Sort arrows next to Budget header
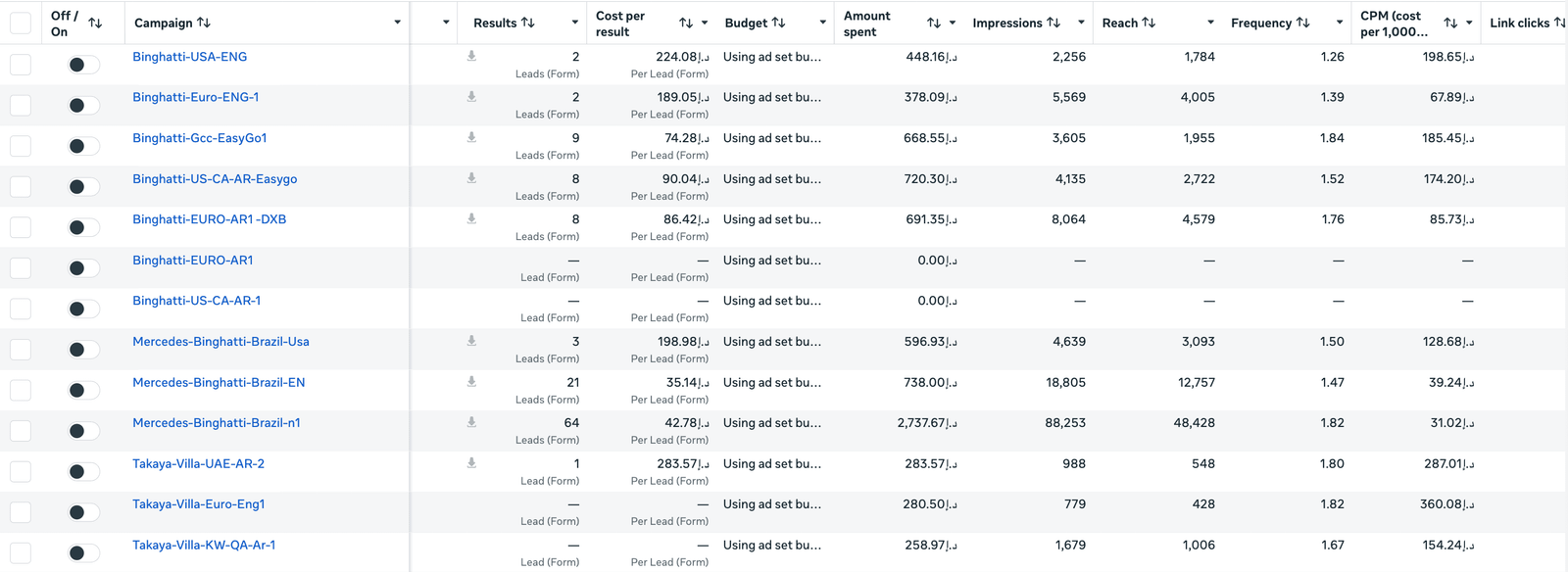The width and height of the screenshot is (1568, 572). coord(779,23)
